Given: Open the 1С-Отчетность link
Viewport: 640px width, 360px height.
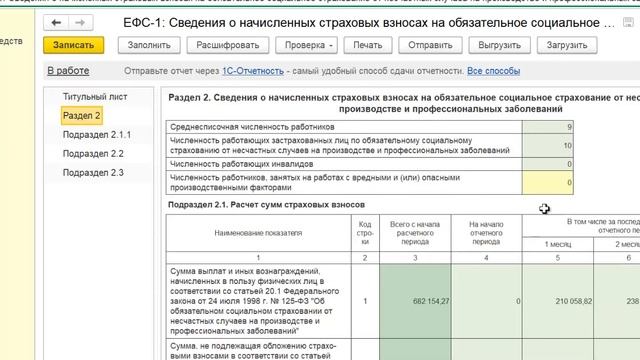Looking at the screenshot, I should tap(253, 71).
